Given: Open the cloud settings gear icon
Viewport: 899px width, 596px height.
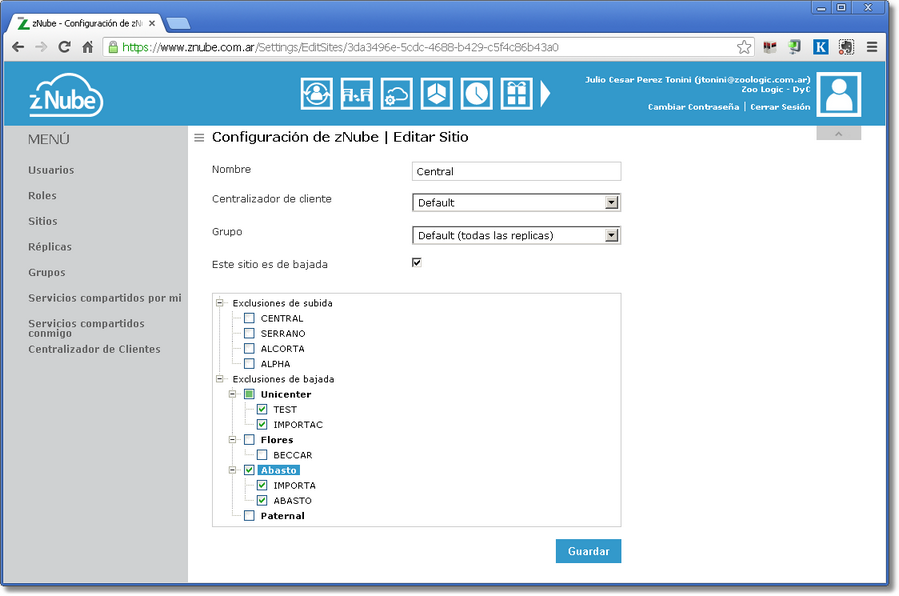Looking at the screenshot, I should (396, 94).
